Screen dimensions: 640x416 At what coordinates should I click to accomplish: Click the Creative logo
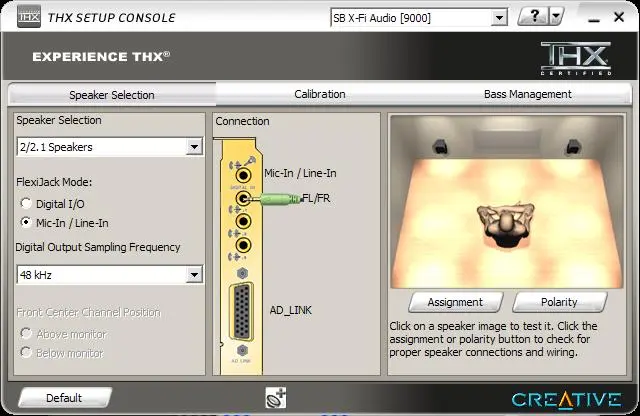[x=567, y=400]
